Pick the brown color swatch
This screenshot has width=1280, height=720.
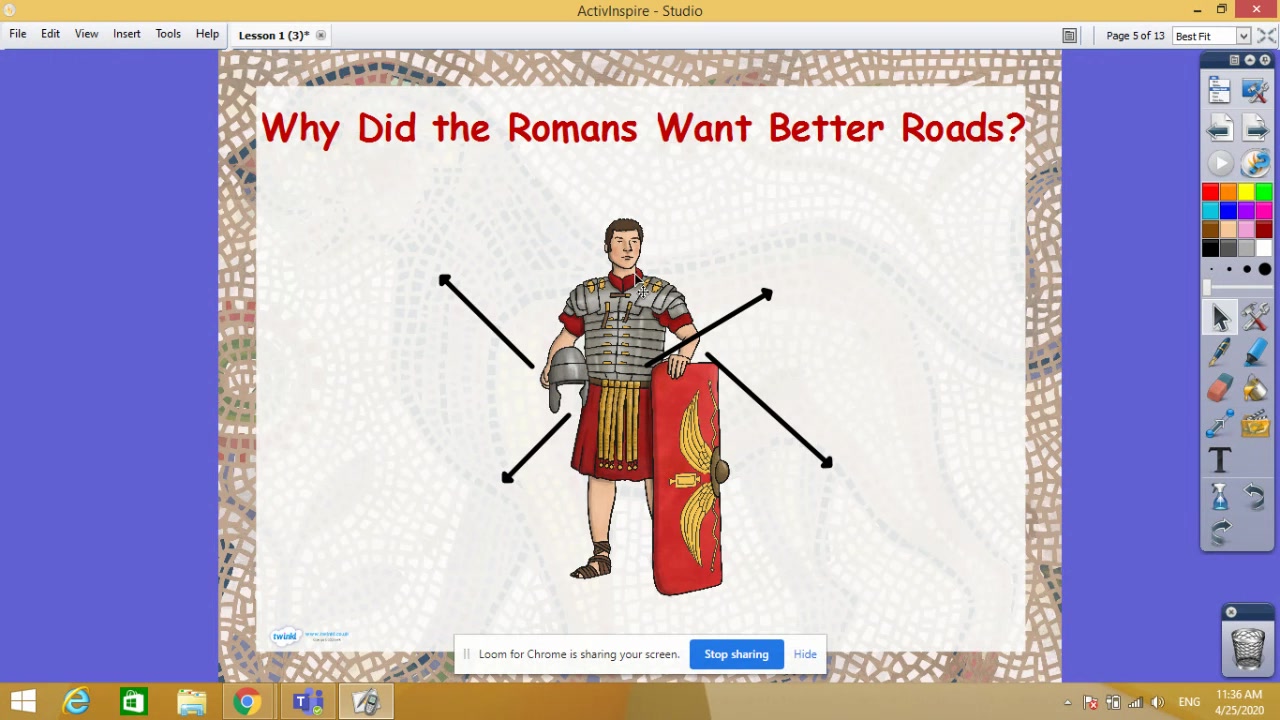pyautogui.click(x=1210, y=229)
